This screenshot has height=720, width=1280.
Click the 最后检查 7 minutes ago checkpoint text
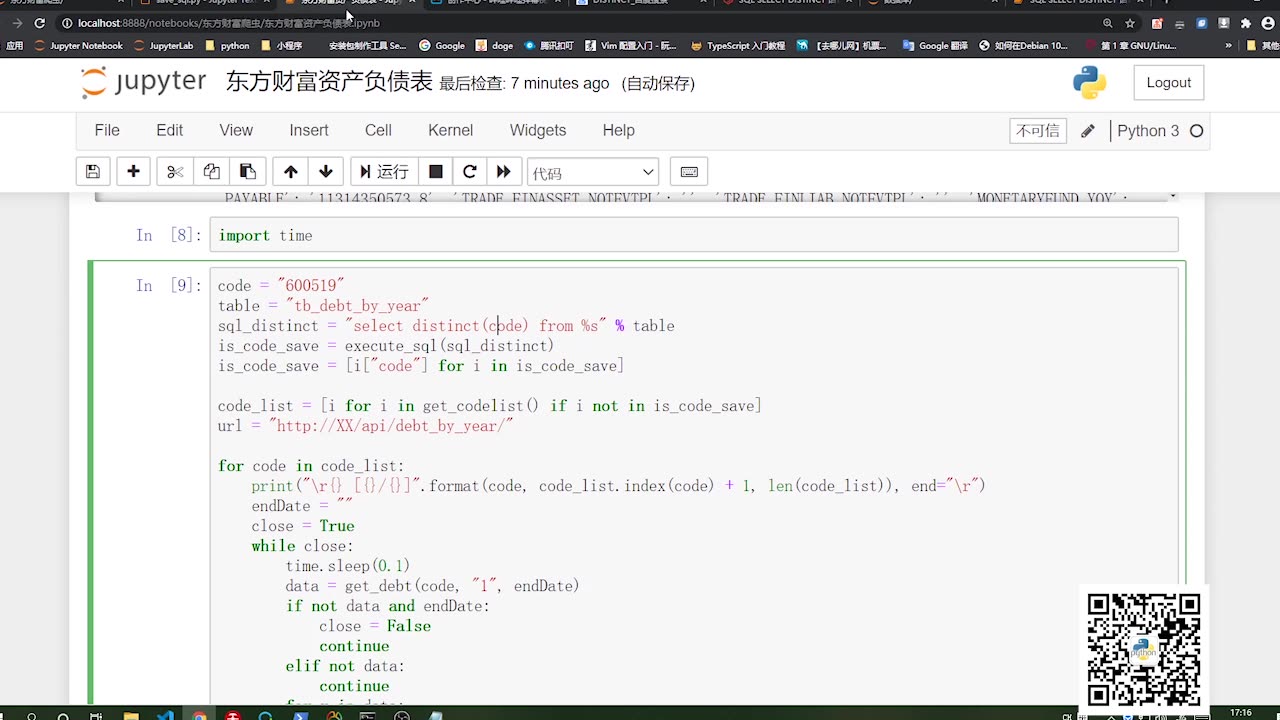524,84
